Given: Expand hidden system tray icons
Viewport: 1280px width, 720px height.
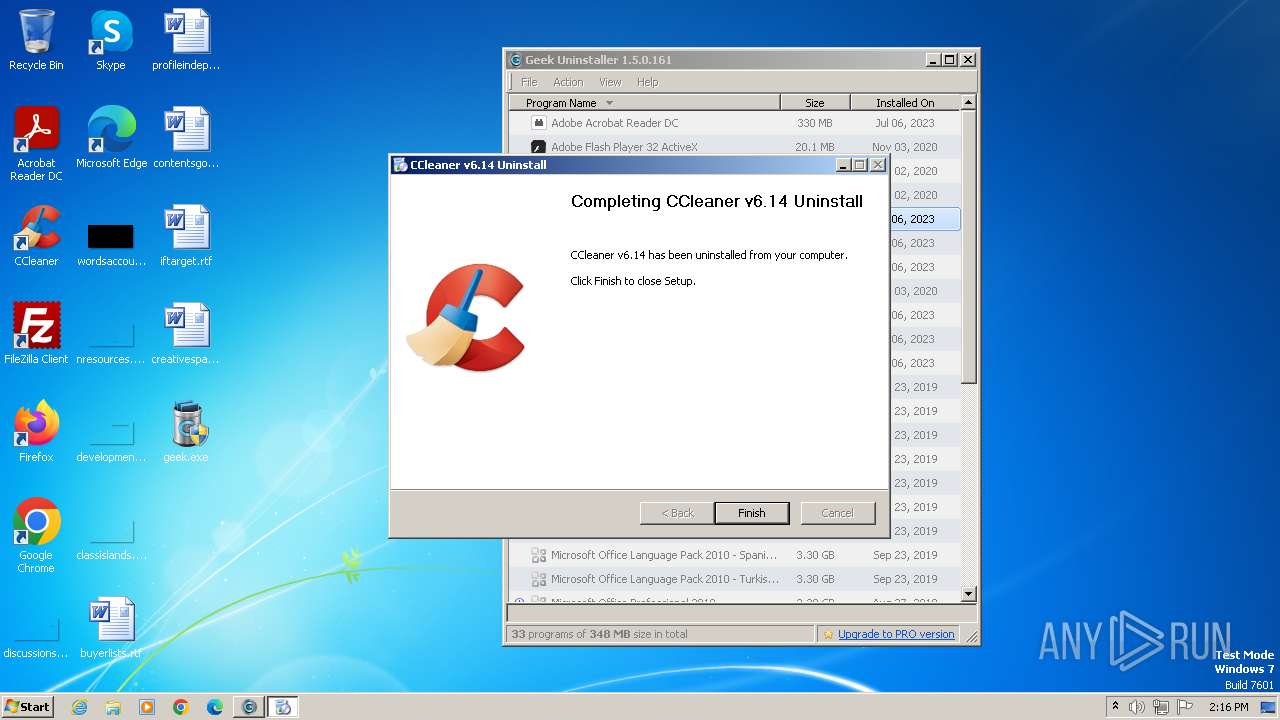Looking at the screenshot, I should tap(1115, 706).
